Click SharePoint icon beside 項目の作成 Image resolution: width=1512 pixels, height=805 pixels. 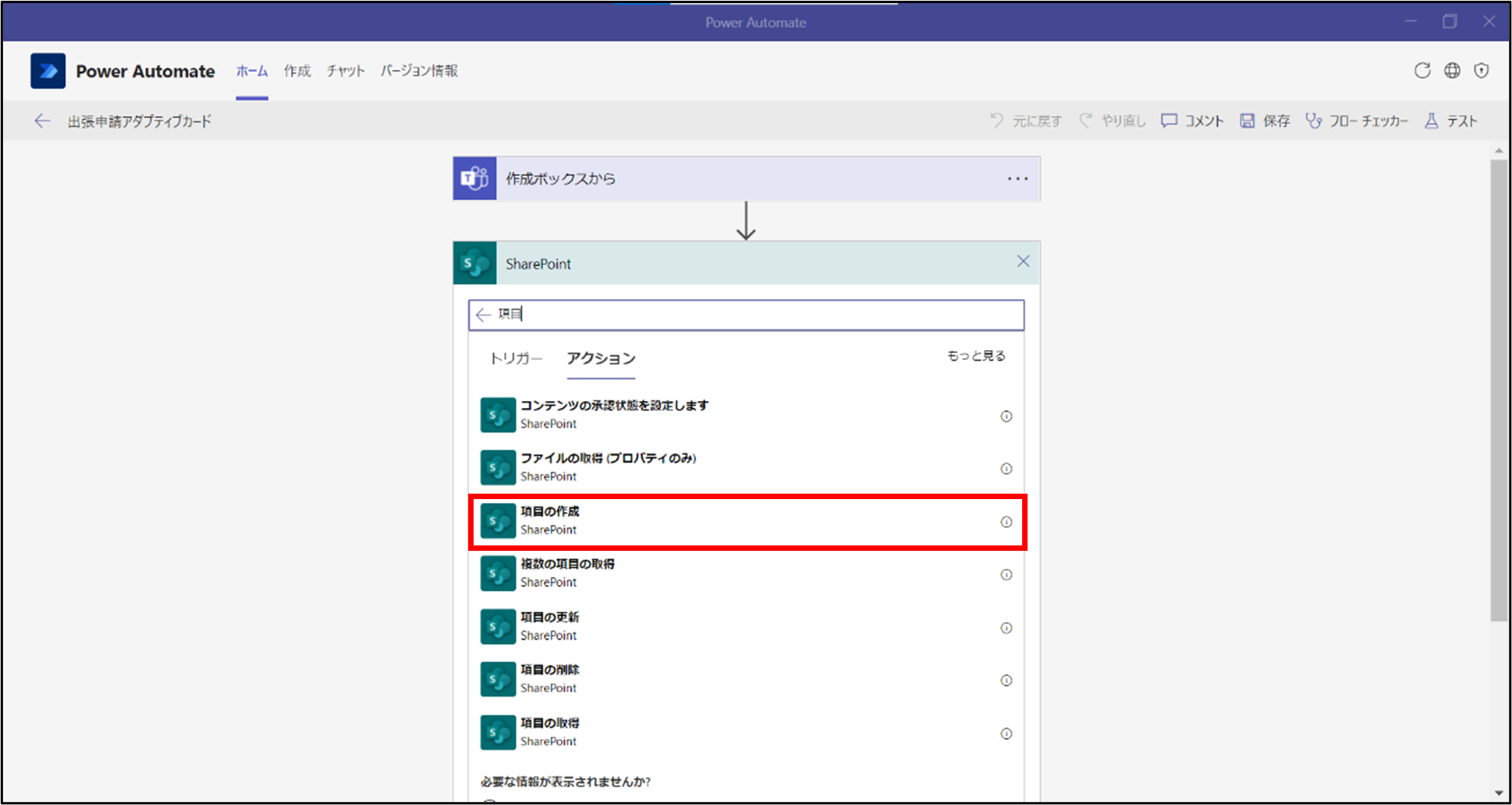[498, 521]
